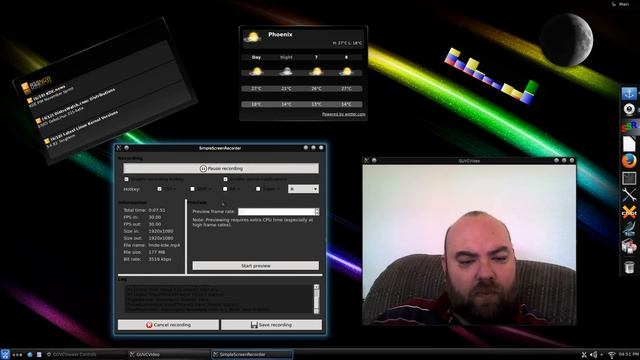Switch to GUVCVideo taskbar entry
This screenshot has width=640, height=360.
pos(169,355)
